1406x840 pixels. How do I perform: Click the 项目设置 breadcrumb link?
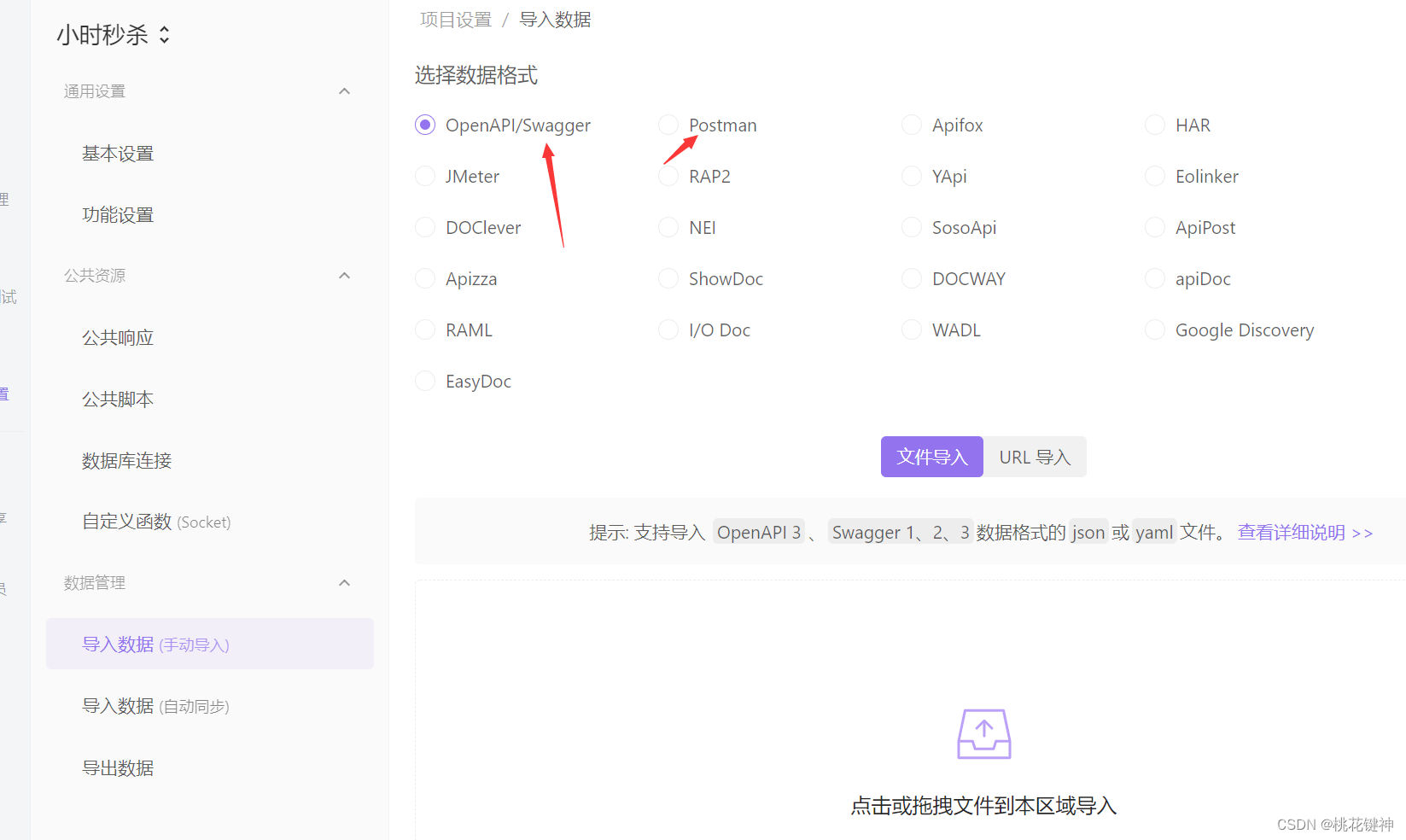456,20
